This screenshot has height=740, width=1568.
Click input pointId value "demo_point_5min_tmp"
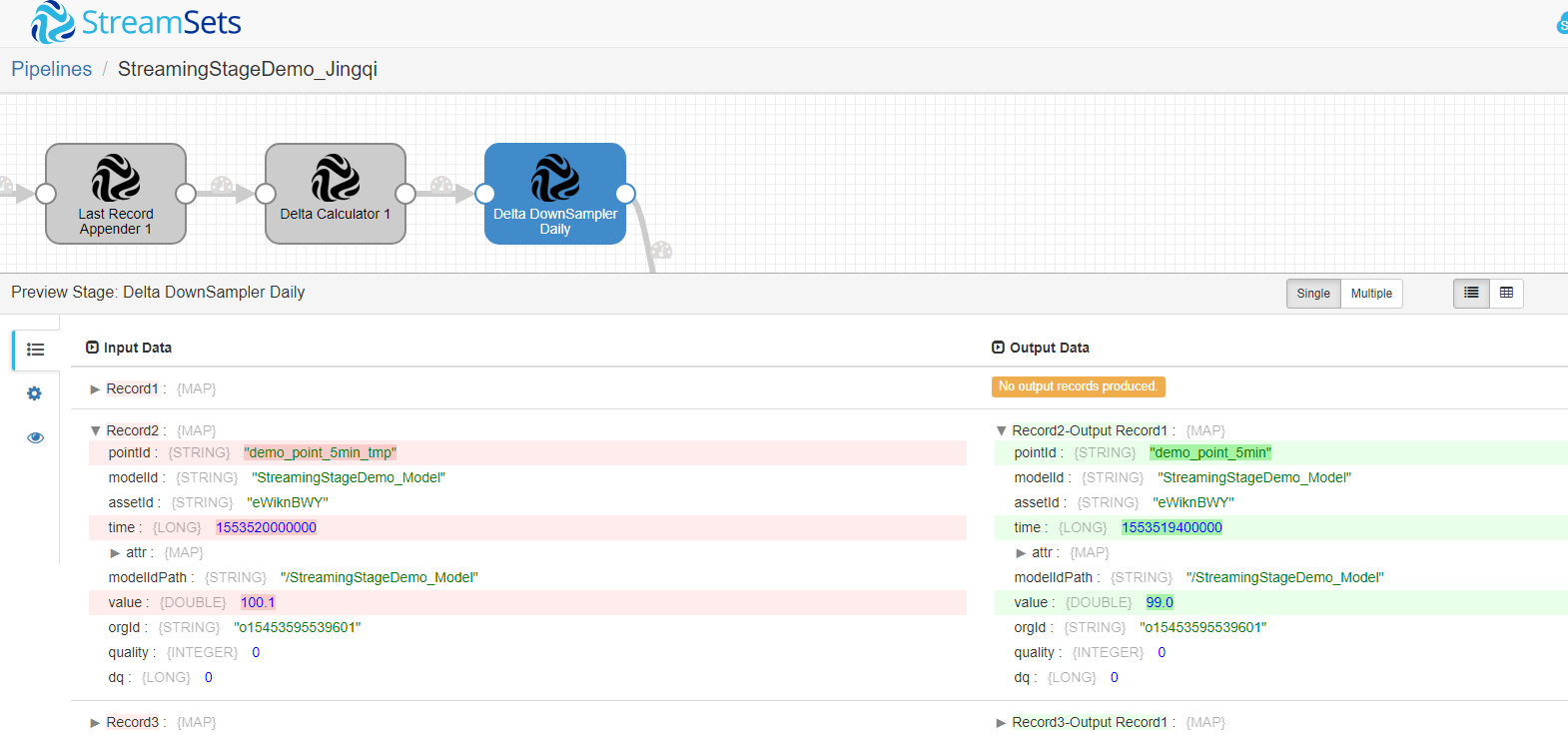pos(320,452)
